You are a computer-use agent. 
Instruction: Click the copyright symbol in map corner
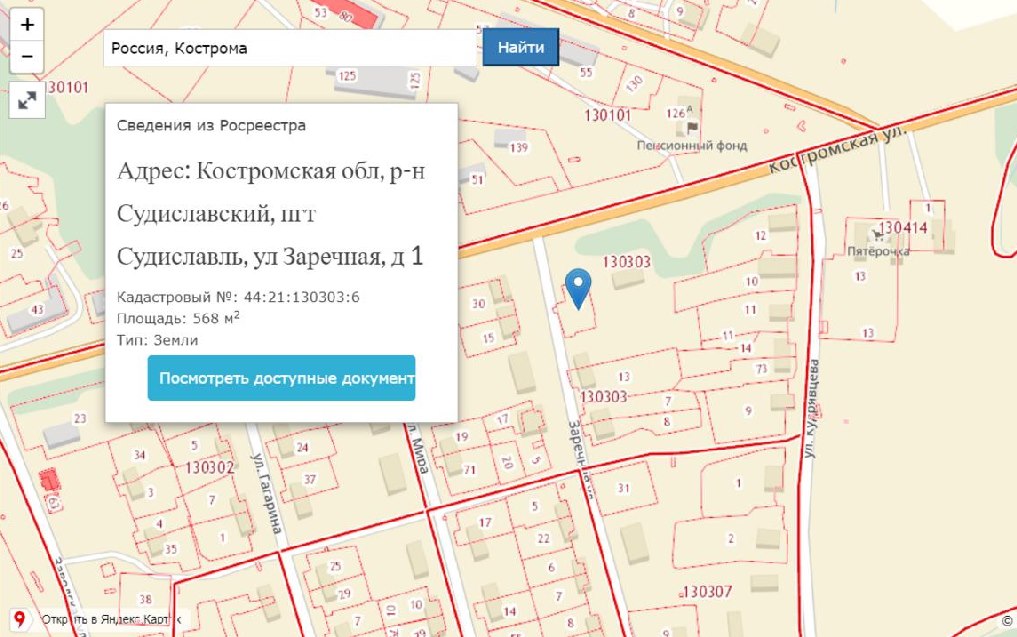1007,620
